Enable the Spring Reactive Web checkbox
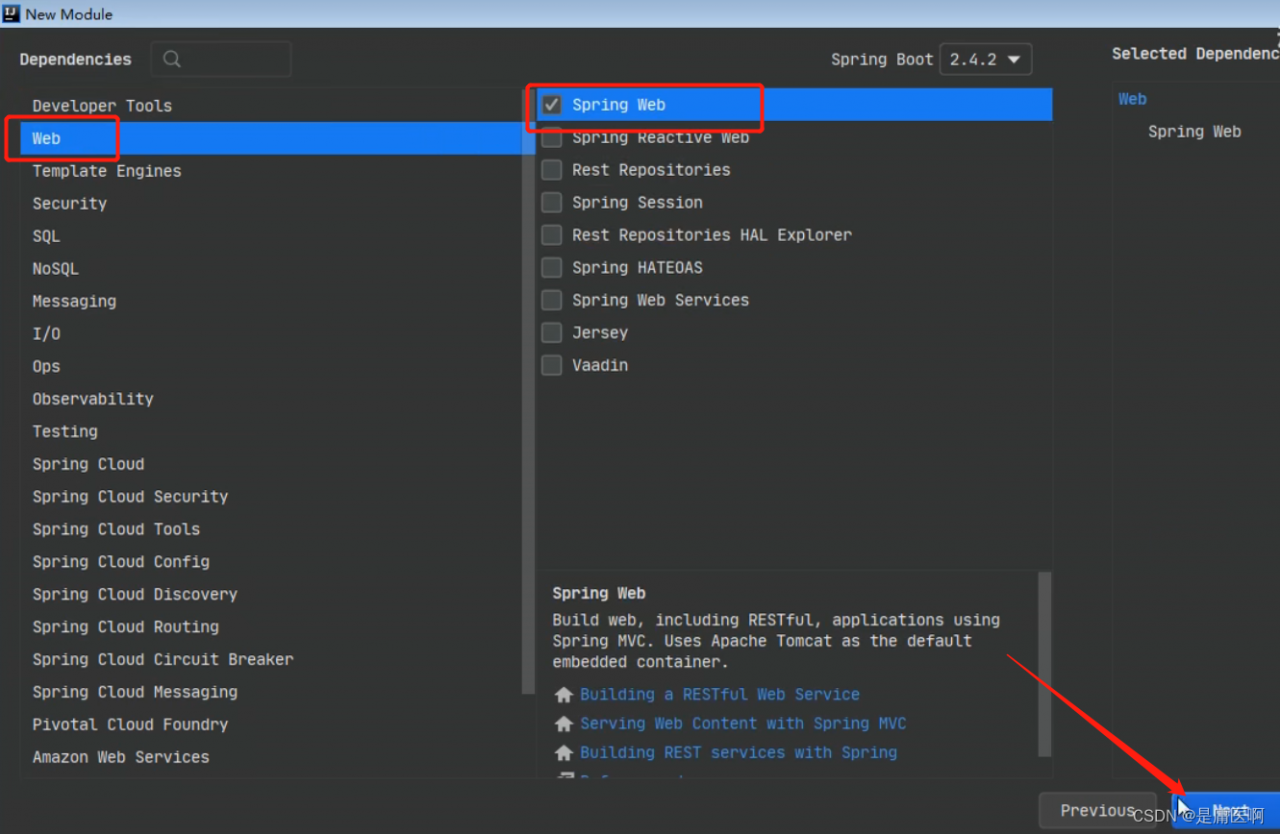This screenshot has height=834, width=1280. point(552,137)
